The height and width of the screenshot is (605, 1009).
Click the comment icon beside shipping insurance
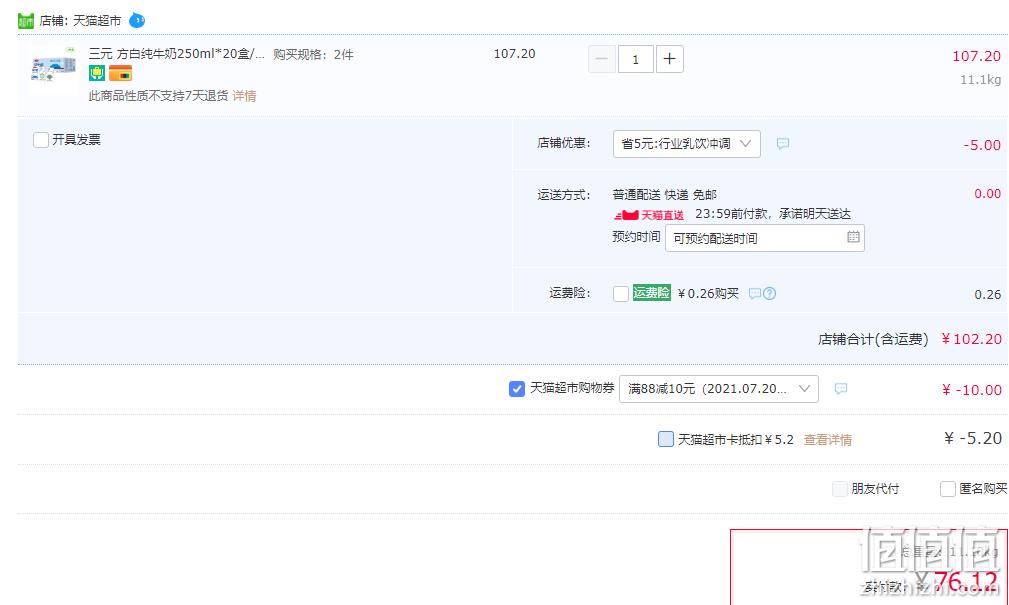click(x=755, y=293)
